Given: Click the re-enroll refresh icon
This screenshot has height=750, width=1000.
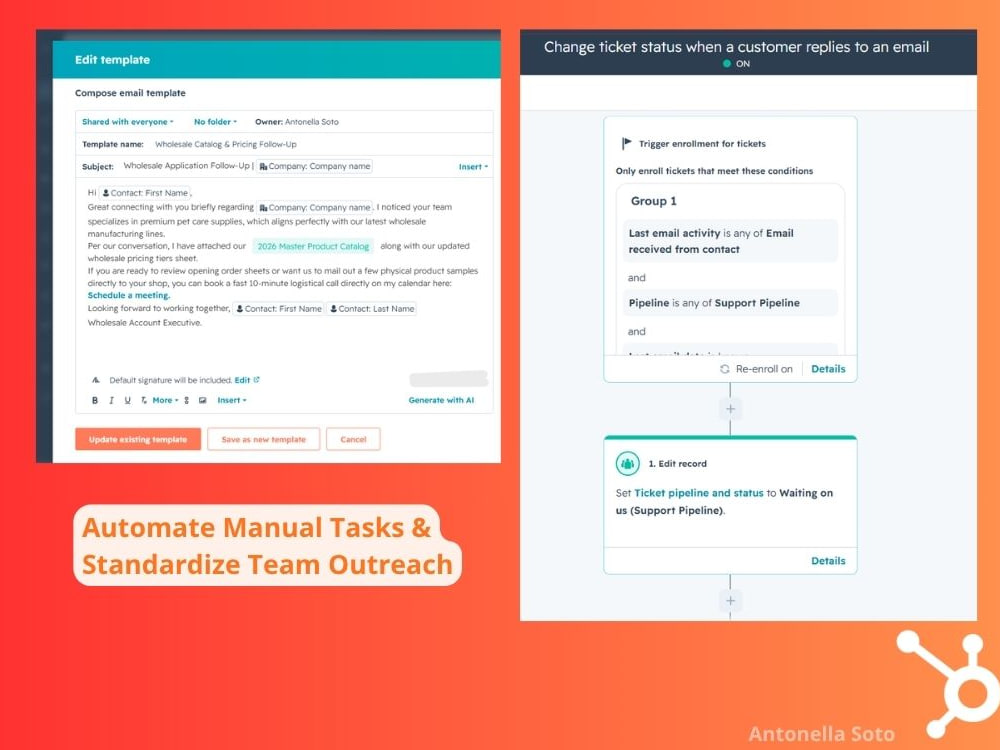Looking at the screenshot, I should click(724, 369).
